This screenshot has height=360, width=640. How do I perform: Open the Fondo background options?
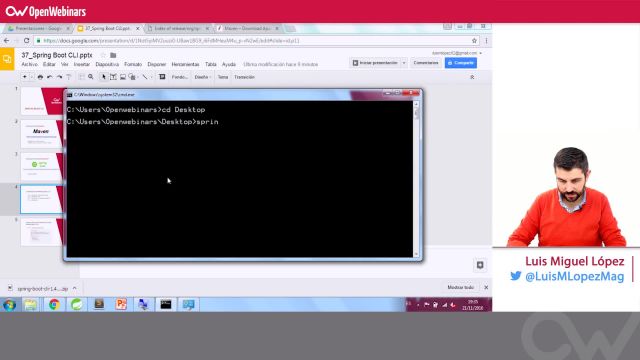click(x=180, y=77)
